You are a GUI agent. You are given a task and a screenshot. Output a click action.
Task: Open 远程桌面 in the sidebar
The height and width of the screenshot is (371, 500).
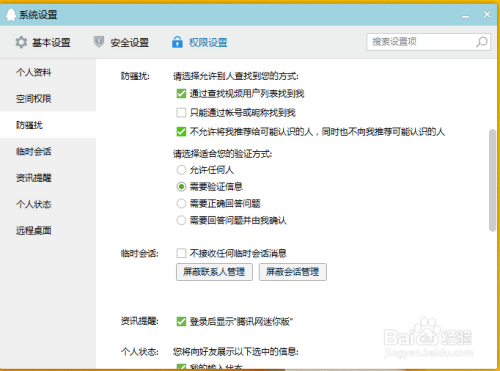33,230
